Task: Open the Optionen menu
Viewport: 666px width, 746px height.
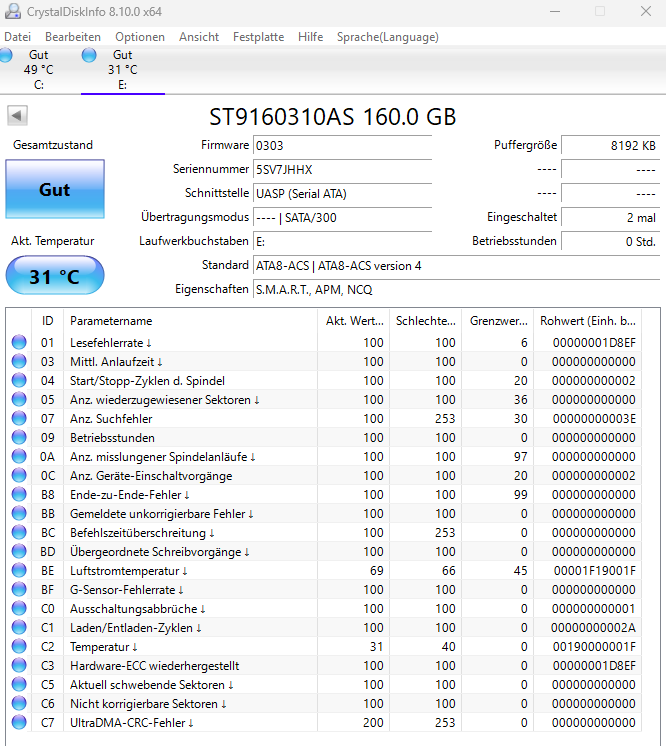Action: (140, 37)
